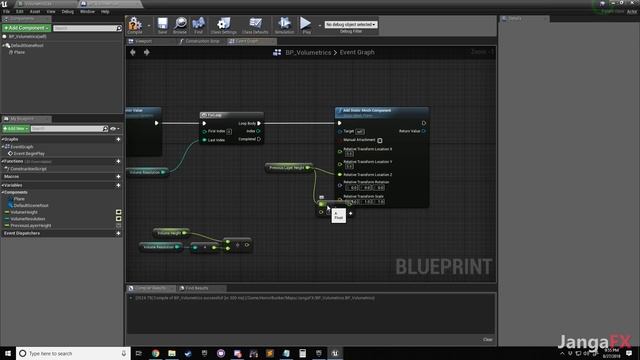Open the Debug menu

coord(68,11)
